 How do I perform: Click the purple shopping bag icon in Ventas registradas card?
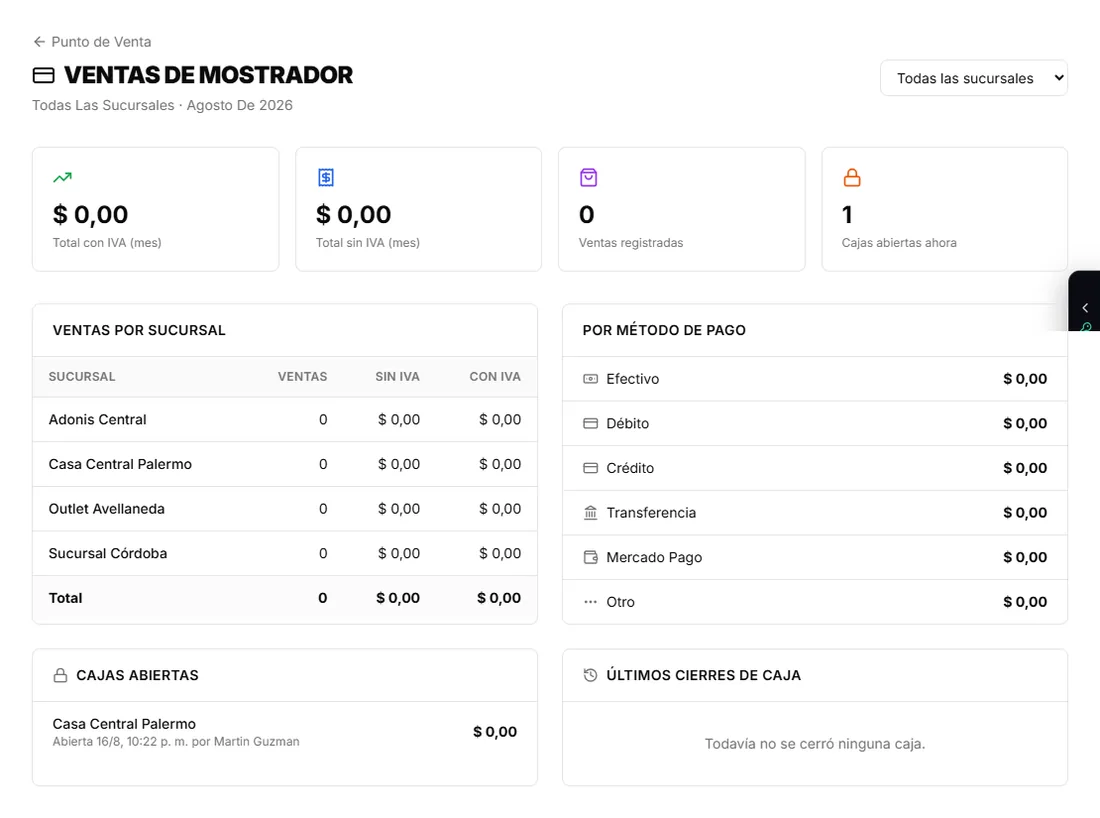pyautogui.click(x=589, y=177)
